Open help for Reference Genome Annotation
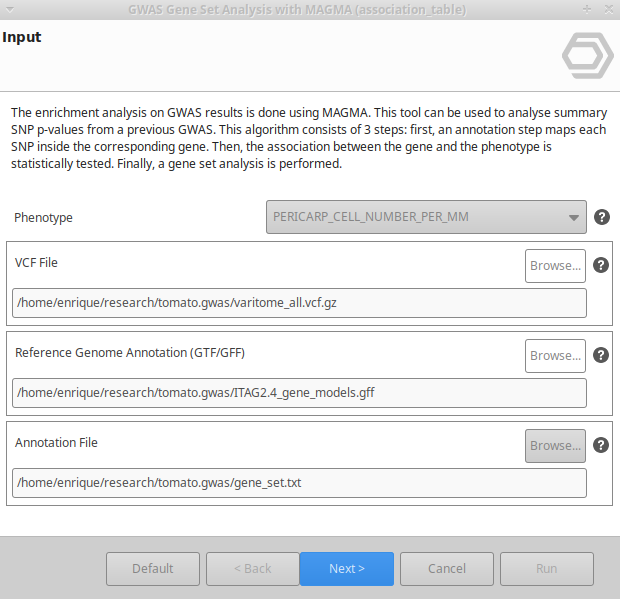 click(x=601, y=355)
